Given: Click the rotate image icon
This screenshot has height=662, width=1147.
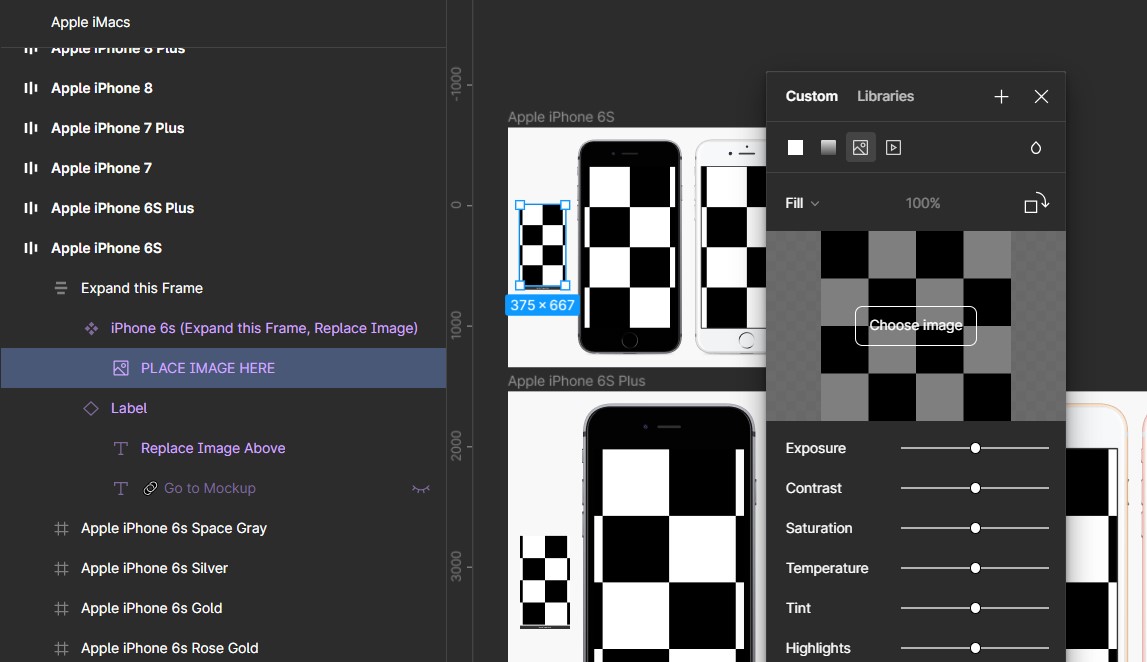Looking at the screenshot, I should click(1036, 203).
